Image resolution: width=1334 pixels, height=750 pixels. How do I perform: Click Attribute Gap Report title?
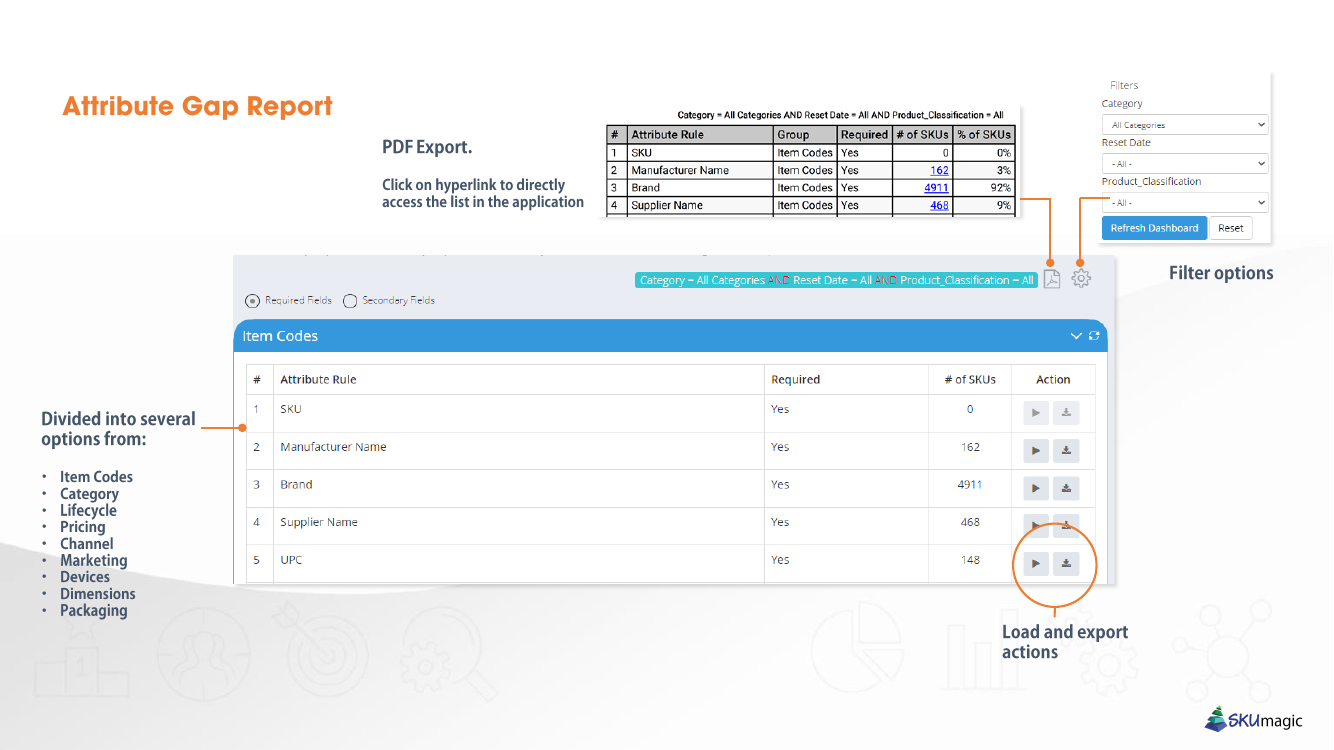(197, 106)
